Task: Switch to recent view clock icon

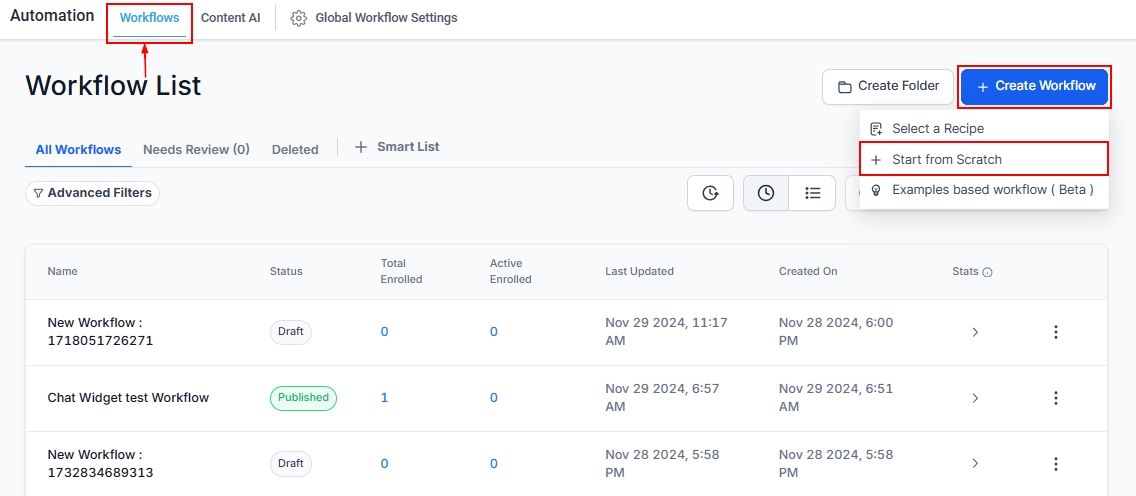Action: coord(766,193)
